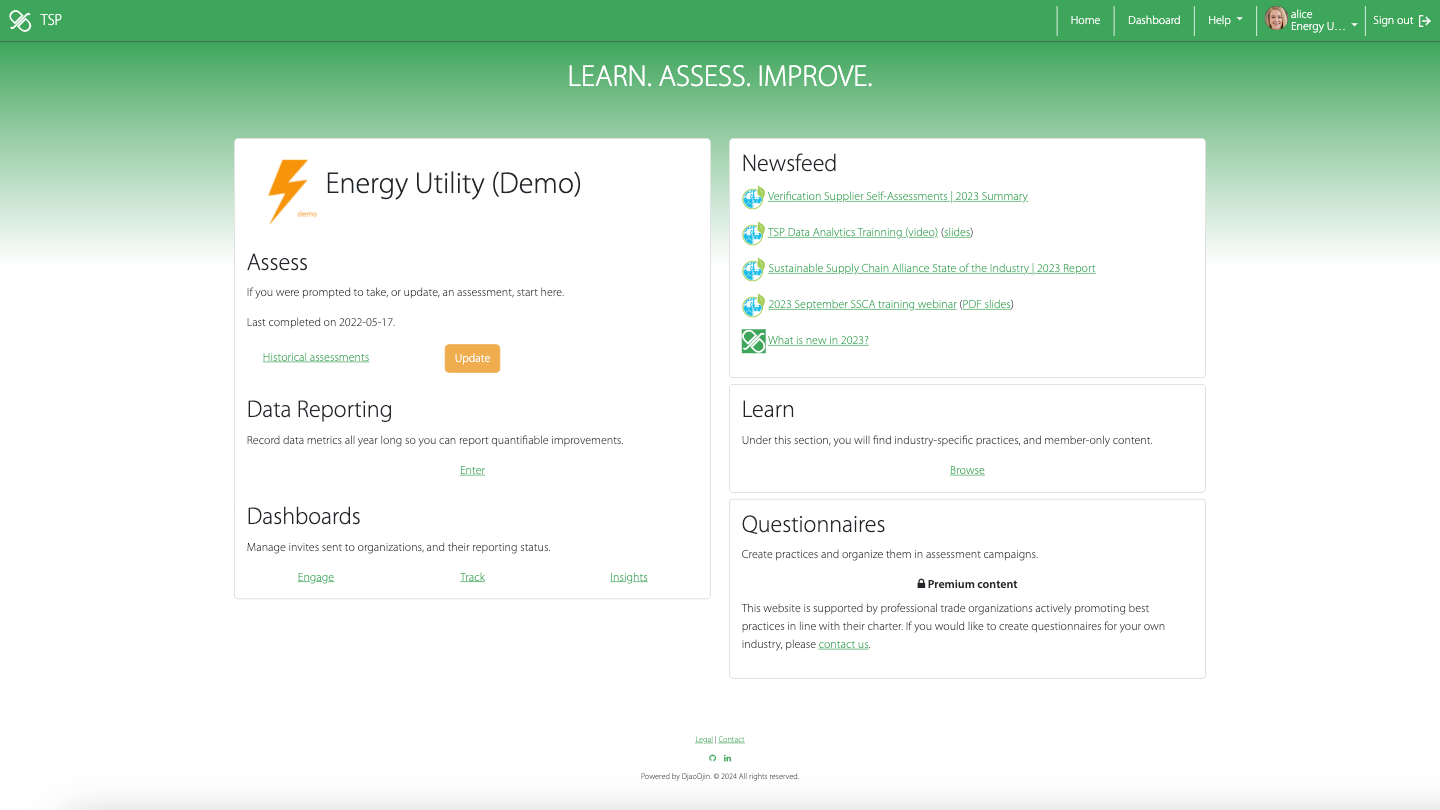
Task: Click the Energy Utility lightning bolt logo
Action: [288, 190]
